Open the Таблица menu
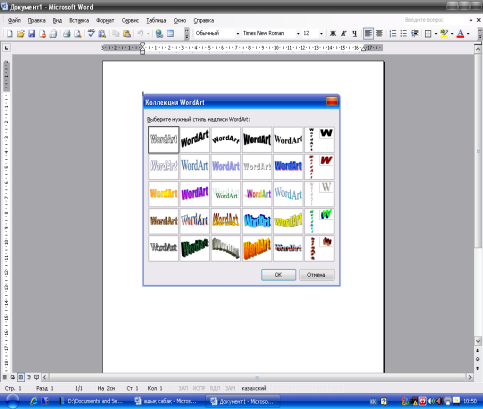The image size is (483, 409). click(156, 20)
